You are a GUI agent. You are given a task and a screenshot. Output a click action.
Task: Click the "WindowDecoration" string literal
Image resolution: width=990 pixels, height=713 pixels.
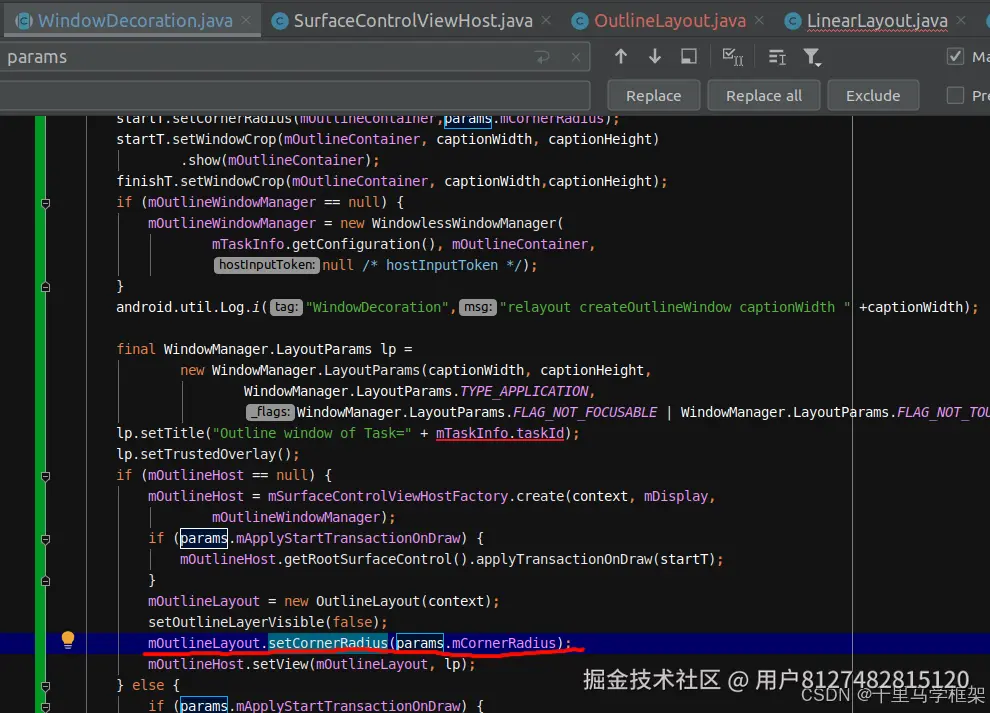(x=377, y=307)
